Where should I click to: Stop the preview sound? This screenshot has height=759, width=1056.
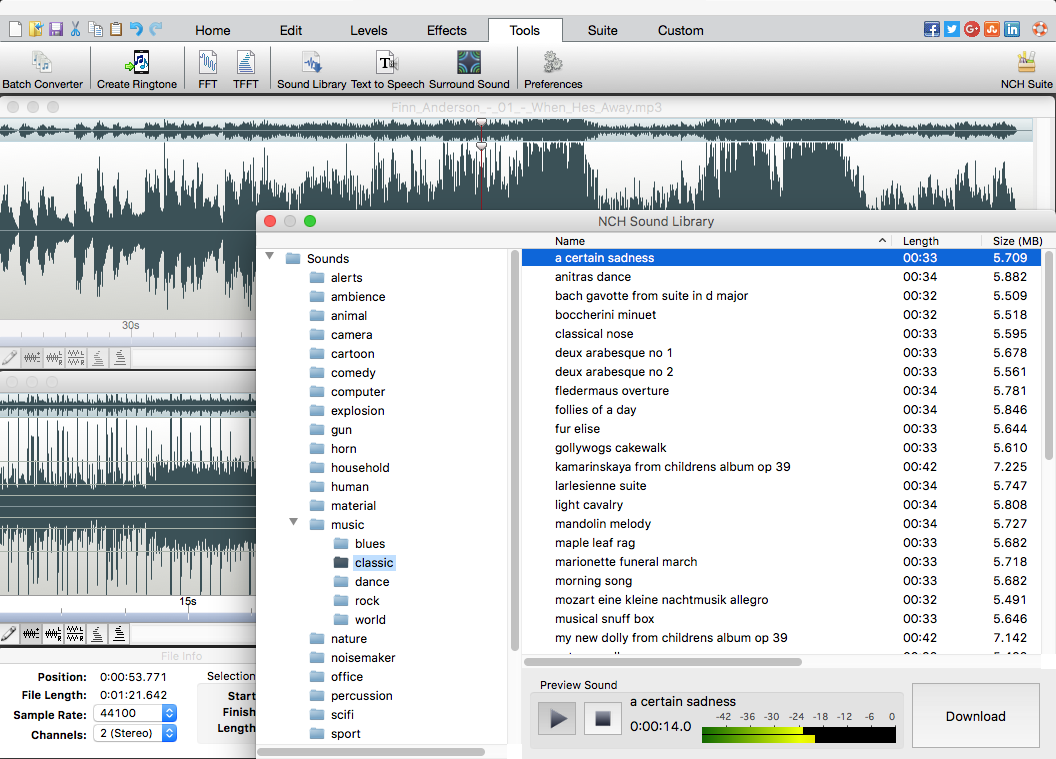(603, 719)
